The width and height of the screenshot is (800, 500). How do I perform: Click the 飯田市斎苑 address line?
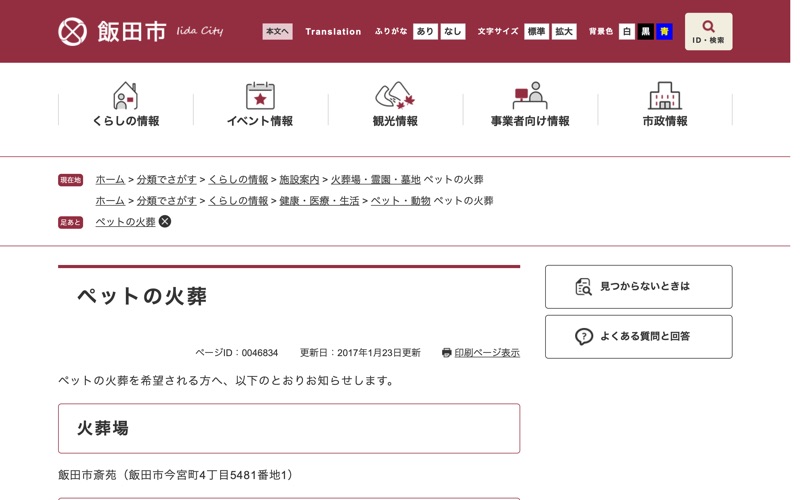tap(177, 475)
